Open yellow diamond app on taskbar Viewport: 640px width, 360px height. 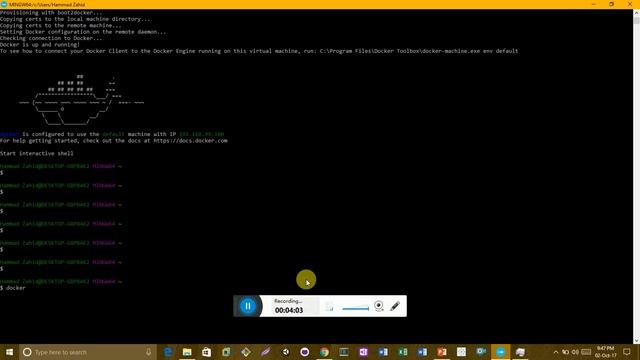point(246,352)
